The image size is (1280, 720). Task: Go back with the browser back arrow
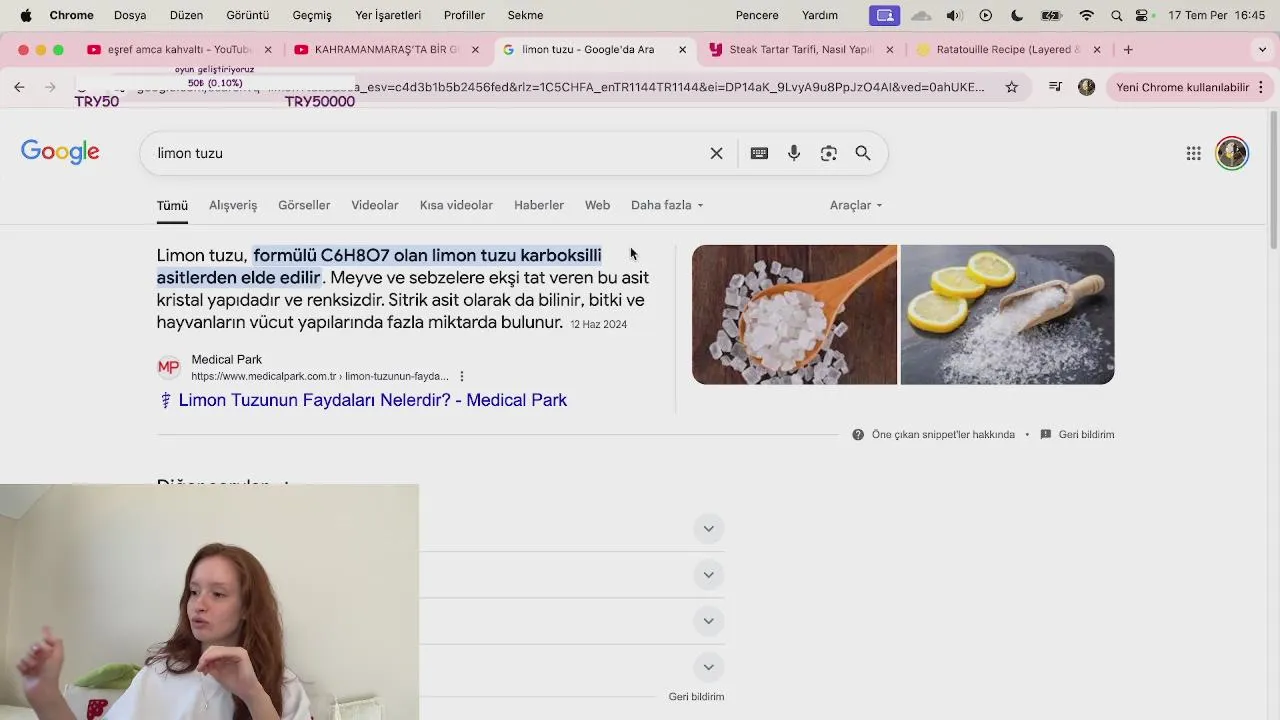[19, 87]
